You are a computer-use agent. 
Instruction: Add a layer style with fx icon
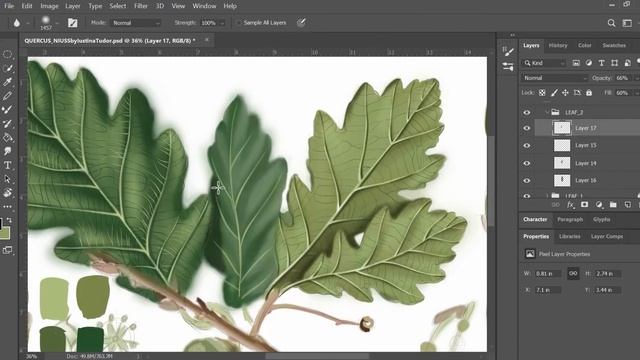(x=570, y=204)
